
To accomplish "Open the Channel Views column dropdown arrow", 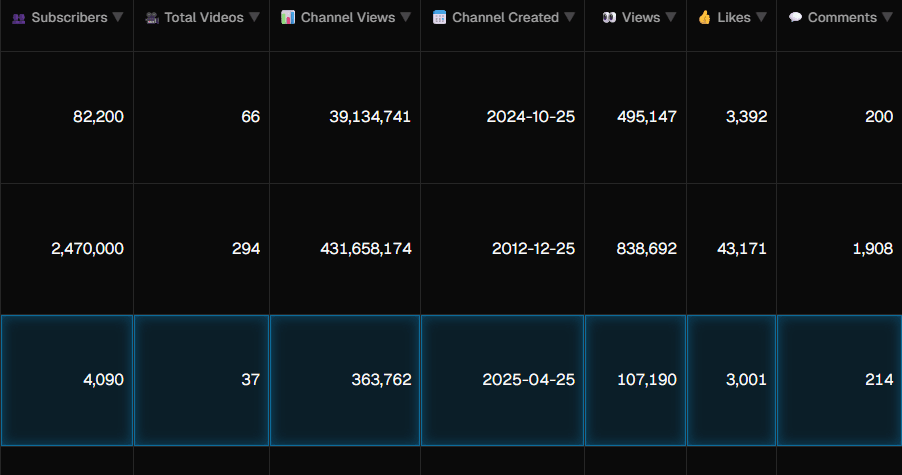I will coord(406,17).
